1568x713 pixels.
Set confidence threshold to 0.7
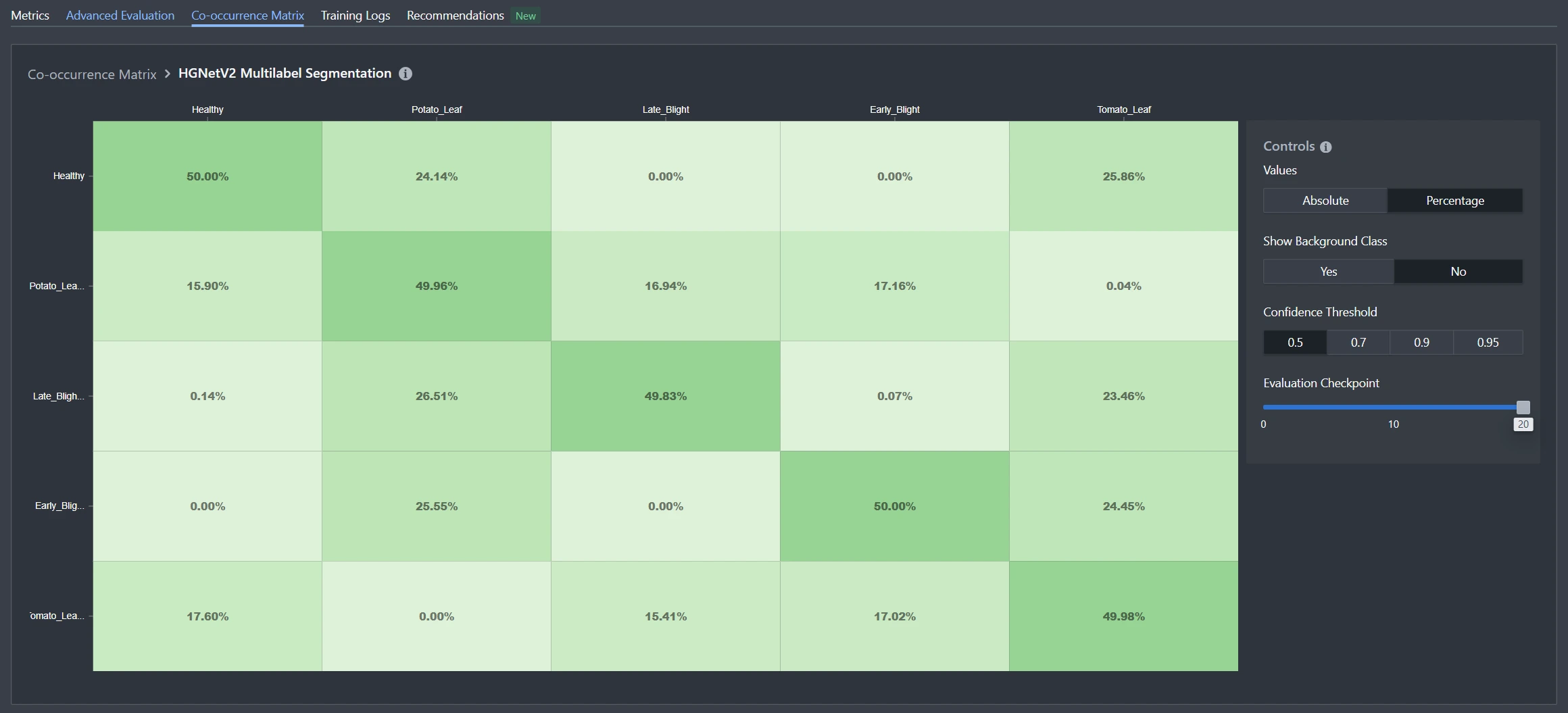pos(1358,343)
